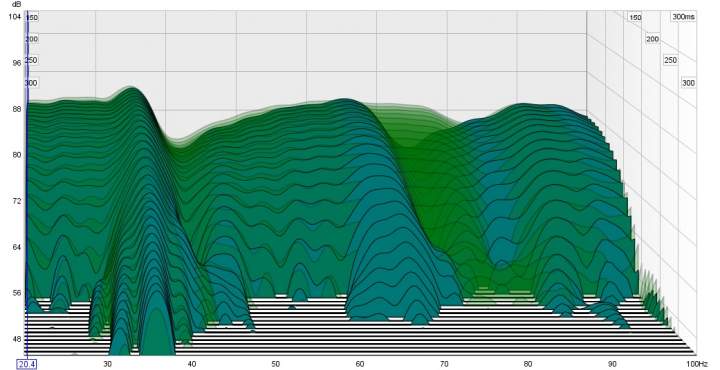
Task: Click the 30 label on frequency axis
Action: click(107, 364)
